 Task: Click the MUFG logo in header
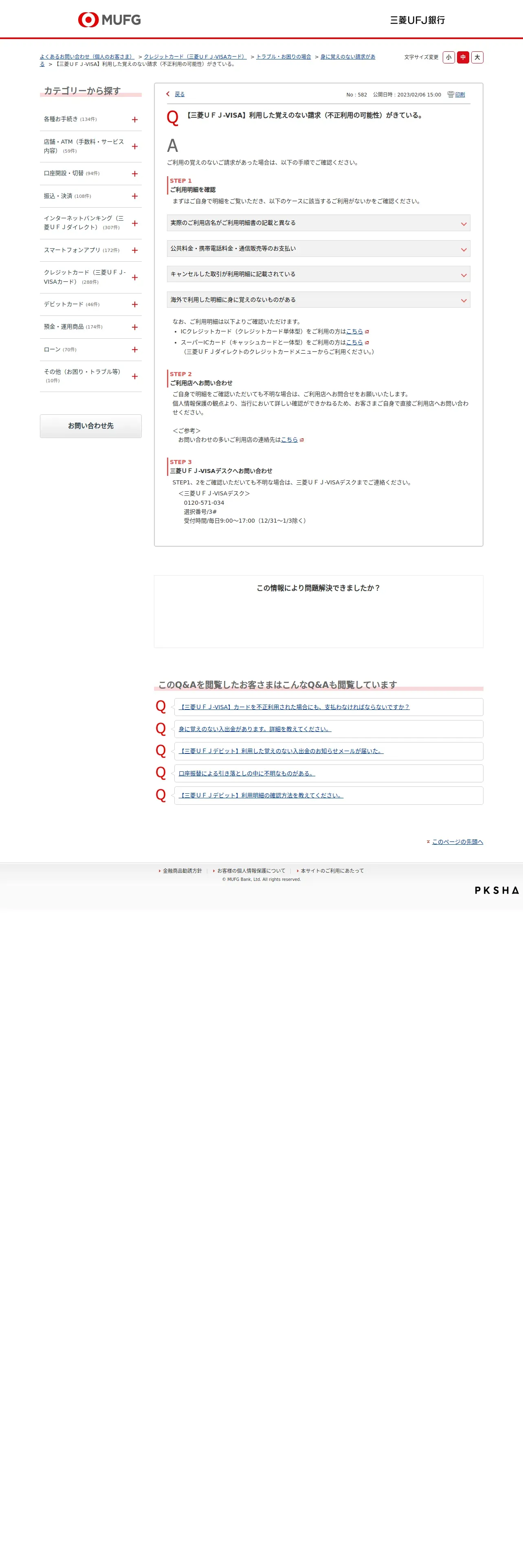coord(110,20)
